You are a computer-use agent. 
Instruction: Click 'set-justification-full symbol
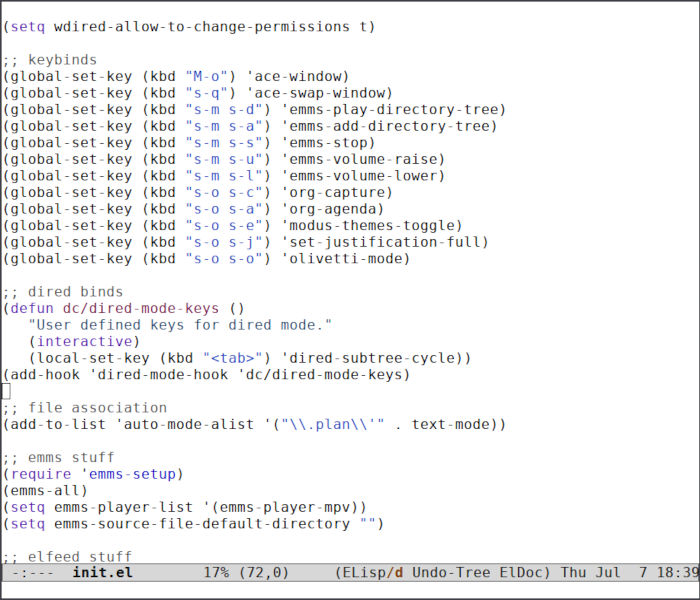(384, 242)
